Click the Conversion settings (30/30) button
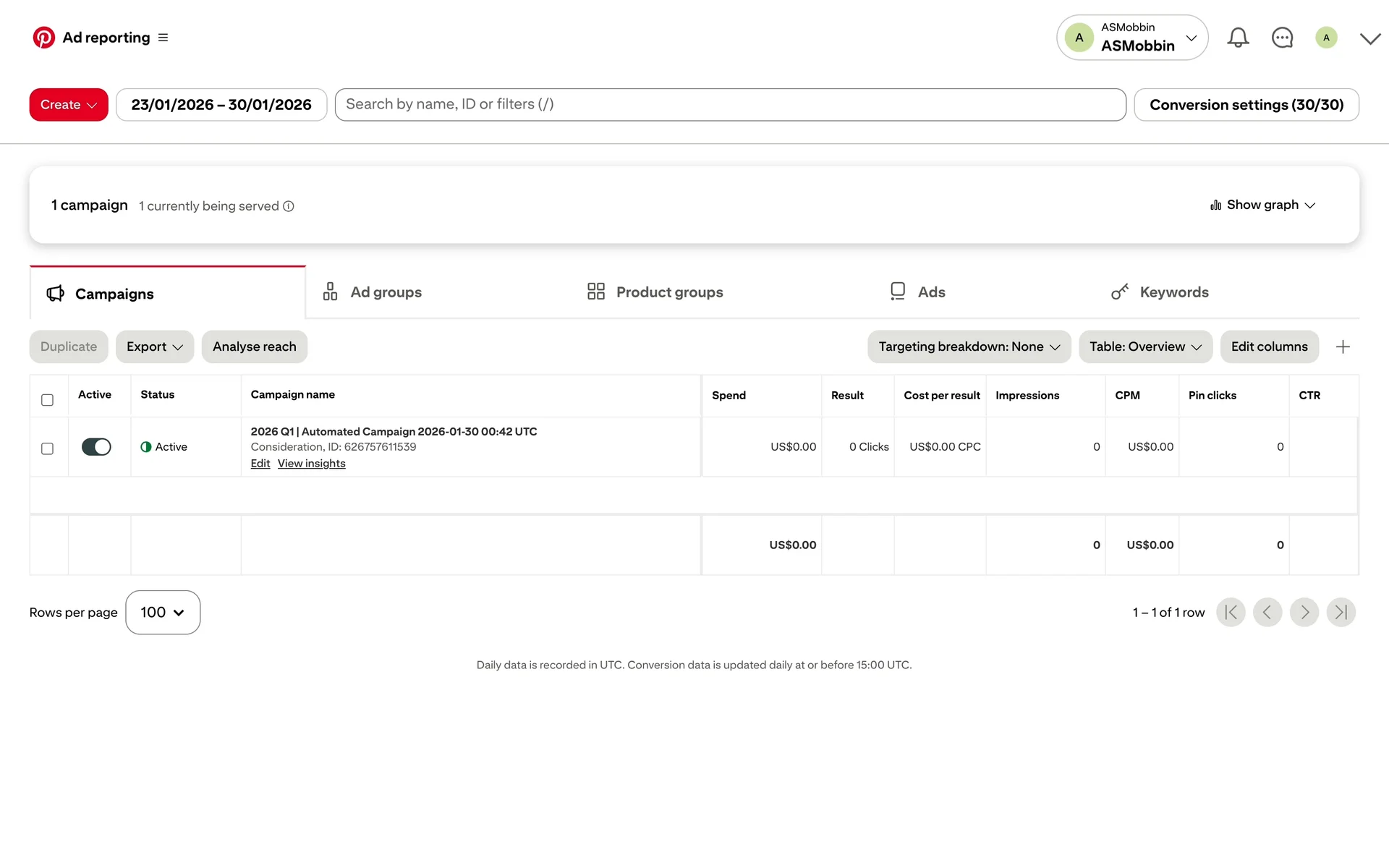Image resolution: width=1389 pixels, height=868 pixels. tap(1246, 105)
